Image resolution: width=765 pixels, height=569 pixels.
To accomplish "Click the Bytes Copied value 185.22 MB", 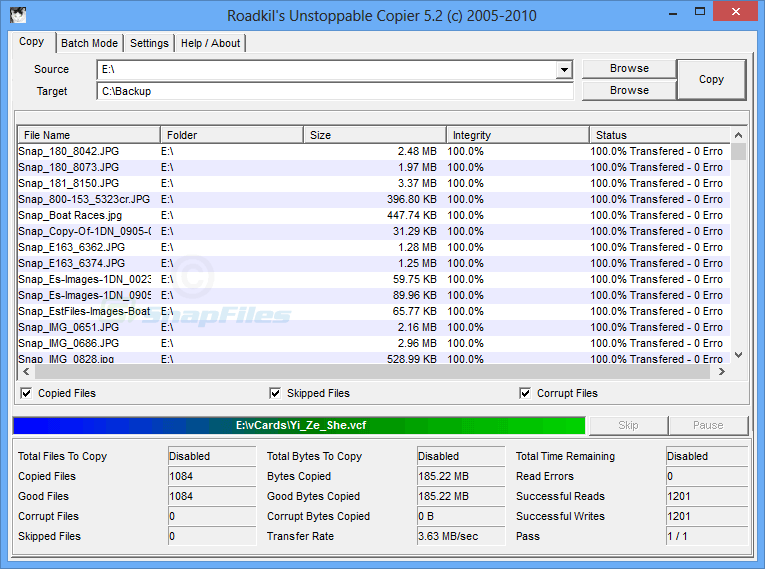I will point(461,476).
